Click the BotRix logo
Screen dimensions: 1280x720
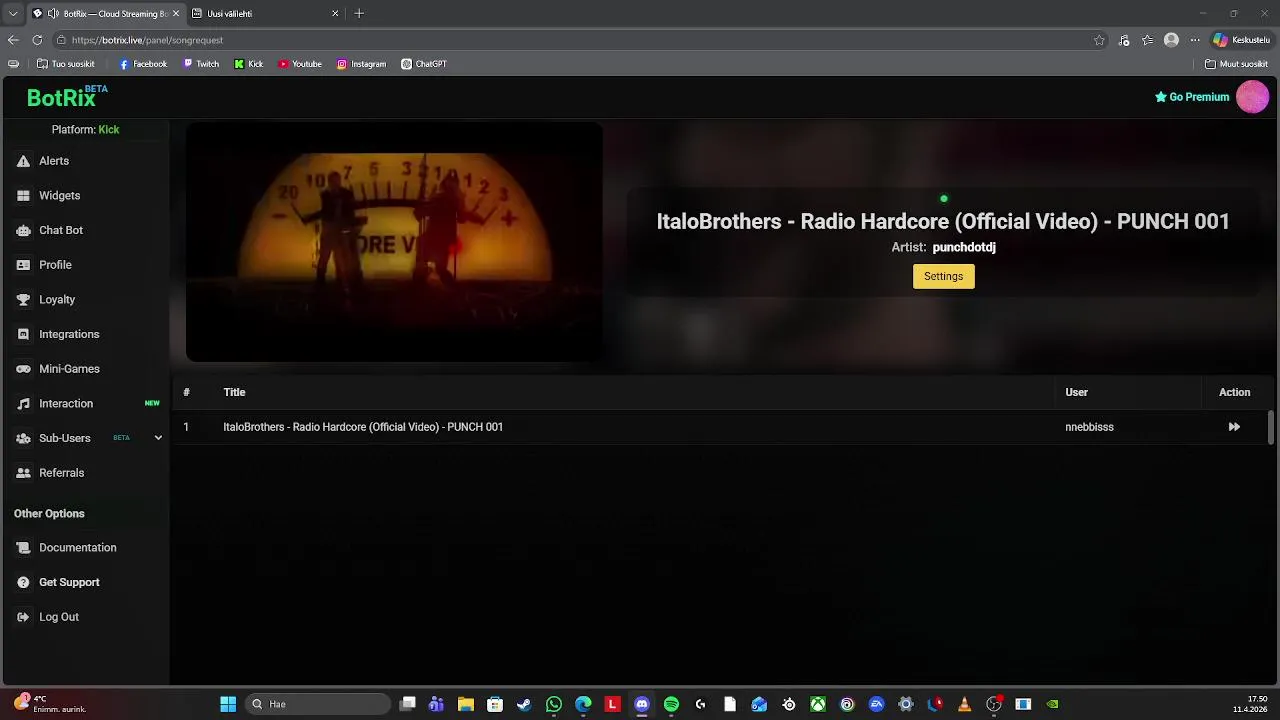(61, 97)
